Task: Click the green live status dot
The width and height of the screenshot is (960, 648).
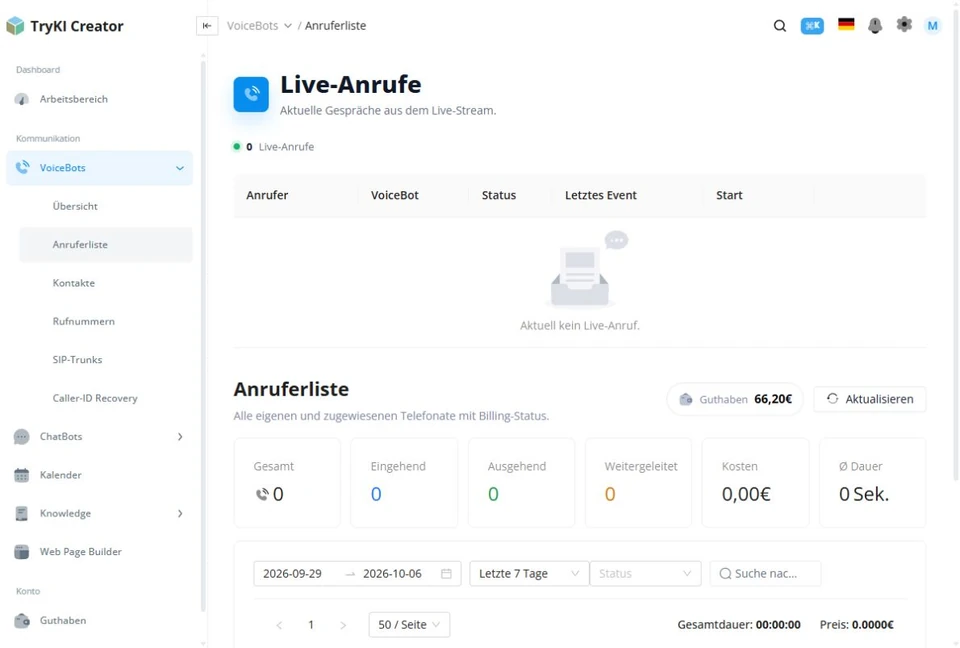Action: tap(236, 146)
